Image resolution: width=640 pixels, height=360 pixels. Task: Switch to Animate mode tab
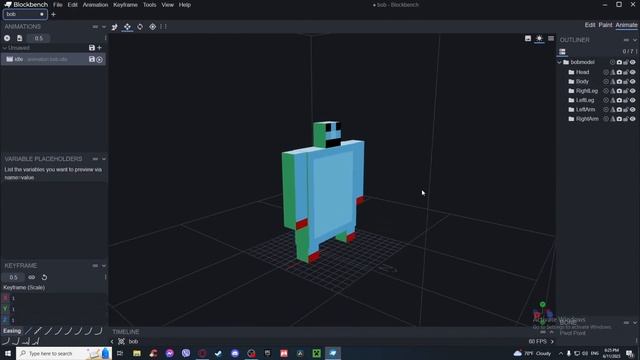pos(626,25)
